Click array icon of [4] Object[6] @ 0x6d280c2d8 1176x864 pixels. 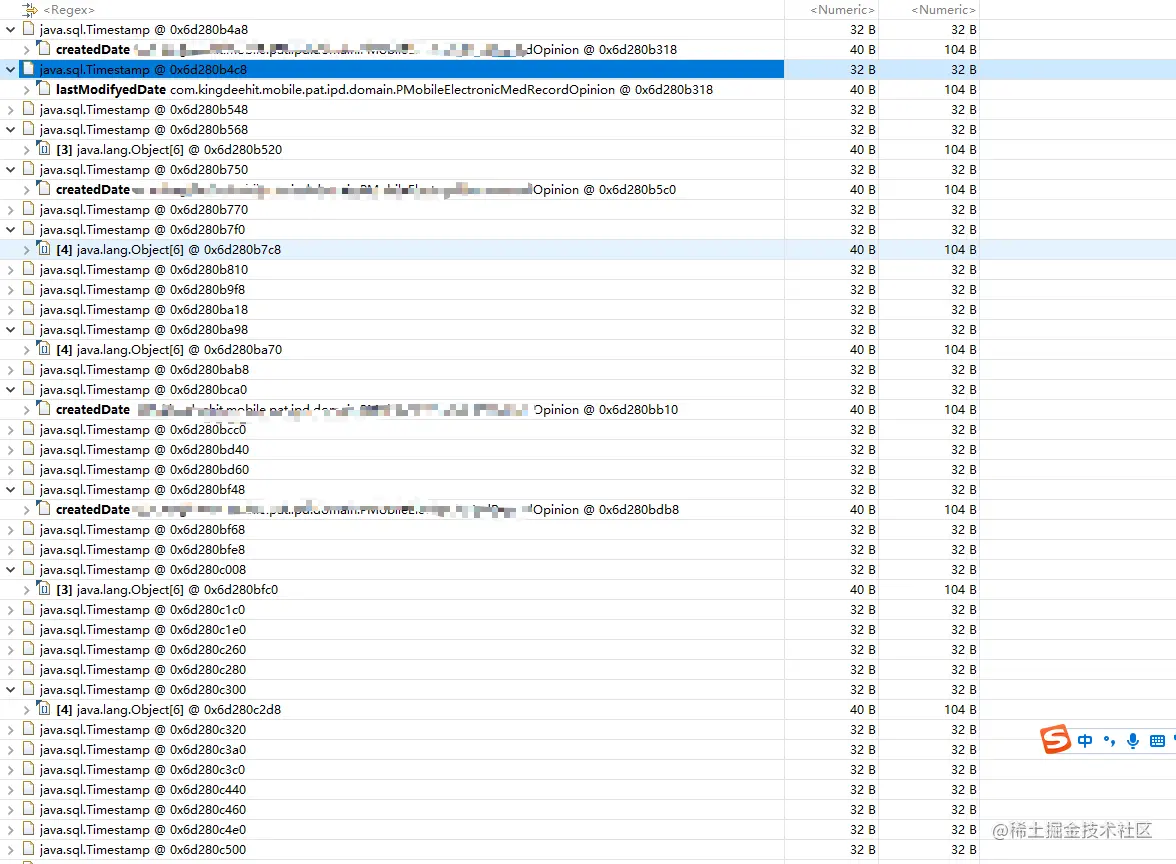point(44,709)
